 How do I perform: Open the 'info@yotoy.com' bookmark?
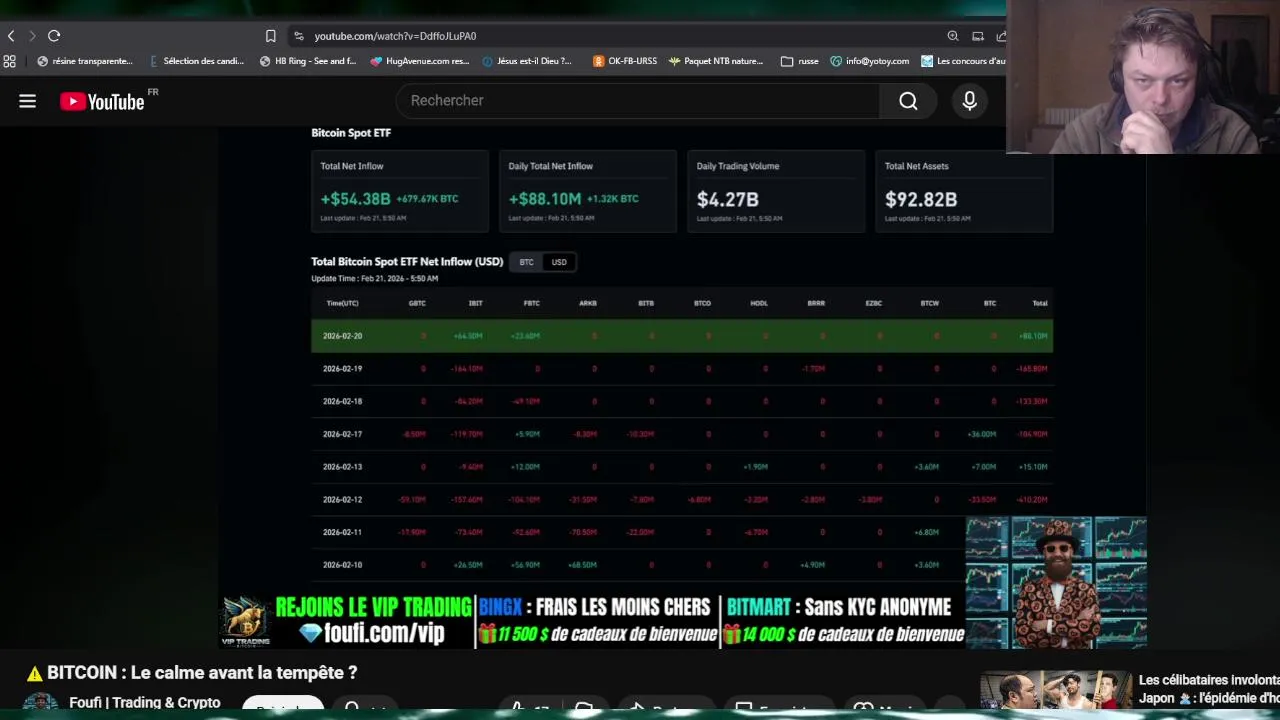869,61
